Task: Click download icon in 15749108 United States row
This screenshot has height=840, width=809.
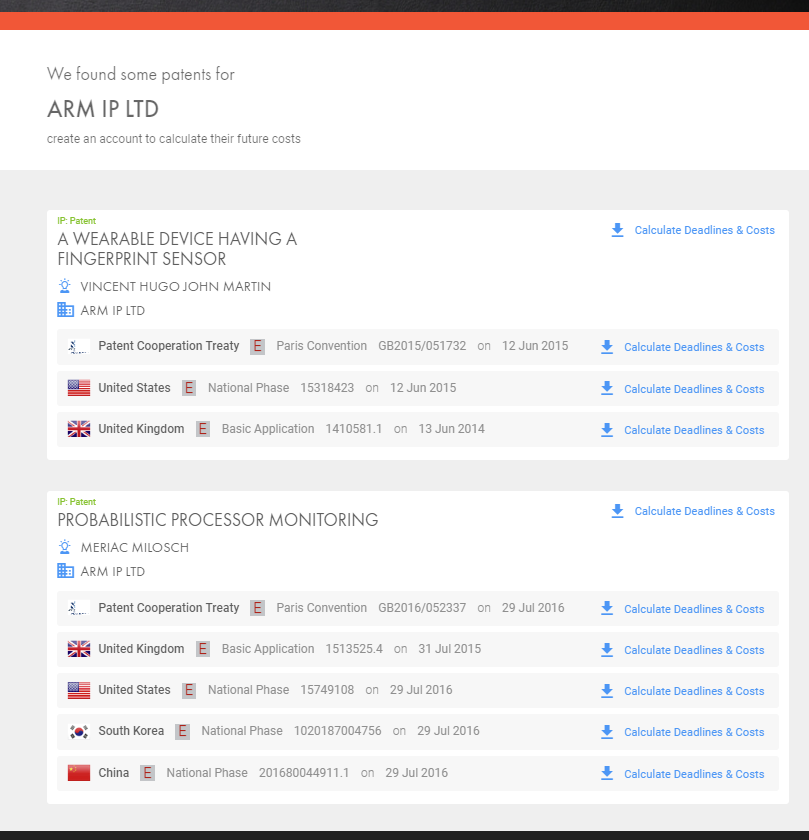Action: tap(606, 691)
